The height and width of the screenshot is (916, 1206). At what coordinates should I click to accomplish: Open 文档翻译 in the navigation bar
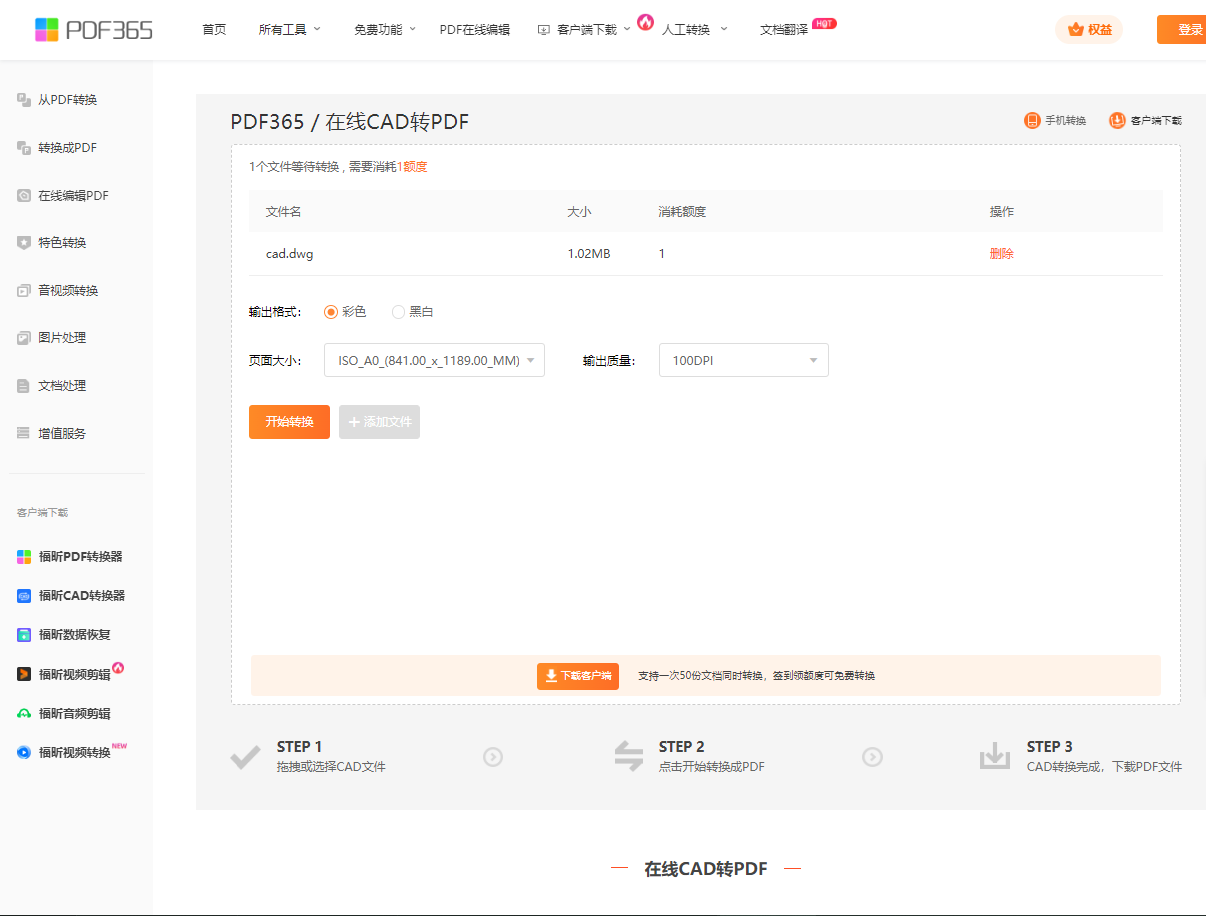[x=784, y=30]
